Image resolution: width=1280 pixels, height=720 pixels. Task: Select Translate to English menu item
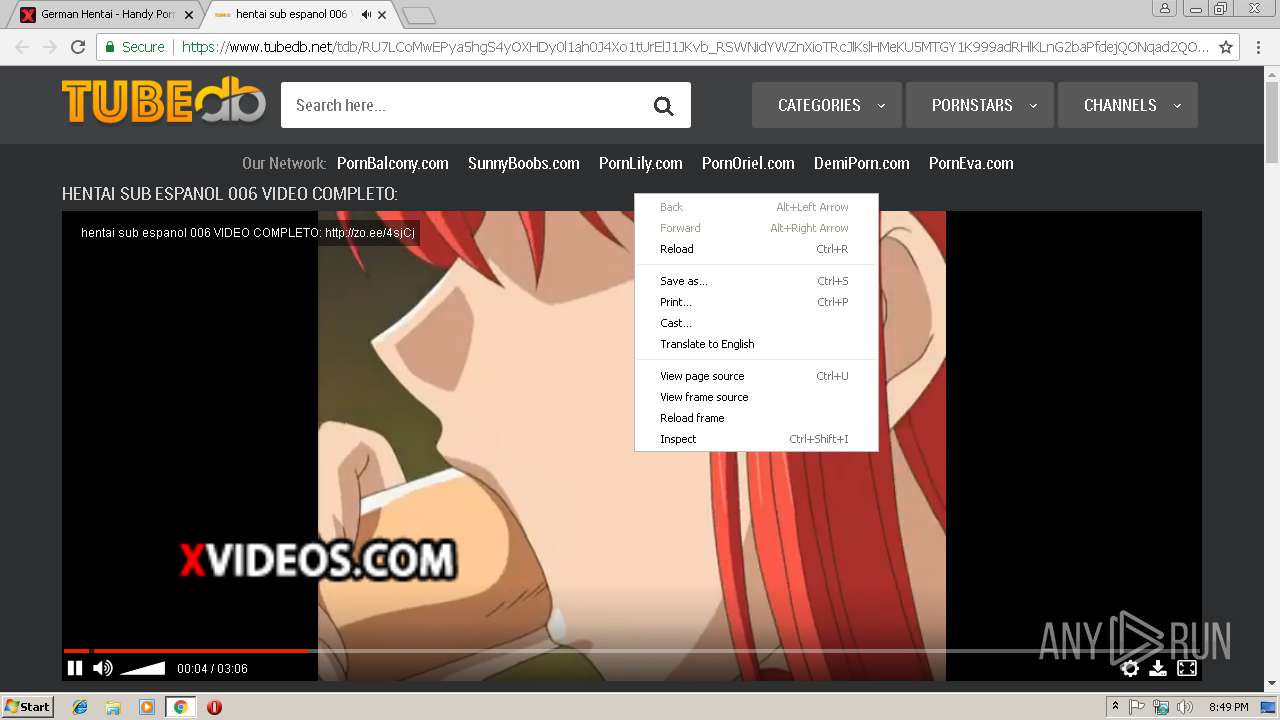coord(756,344)
